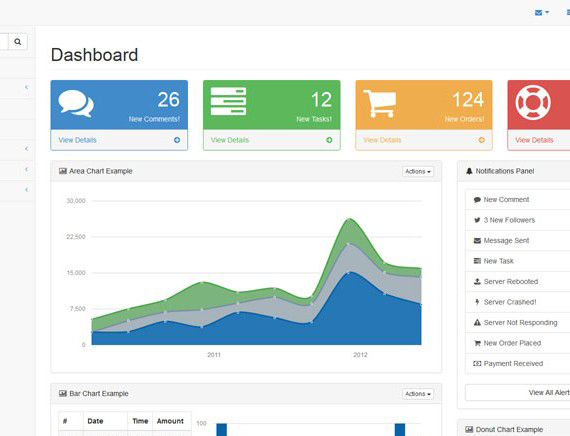Click the Amount column header in table

(x=172, y=421)
